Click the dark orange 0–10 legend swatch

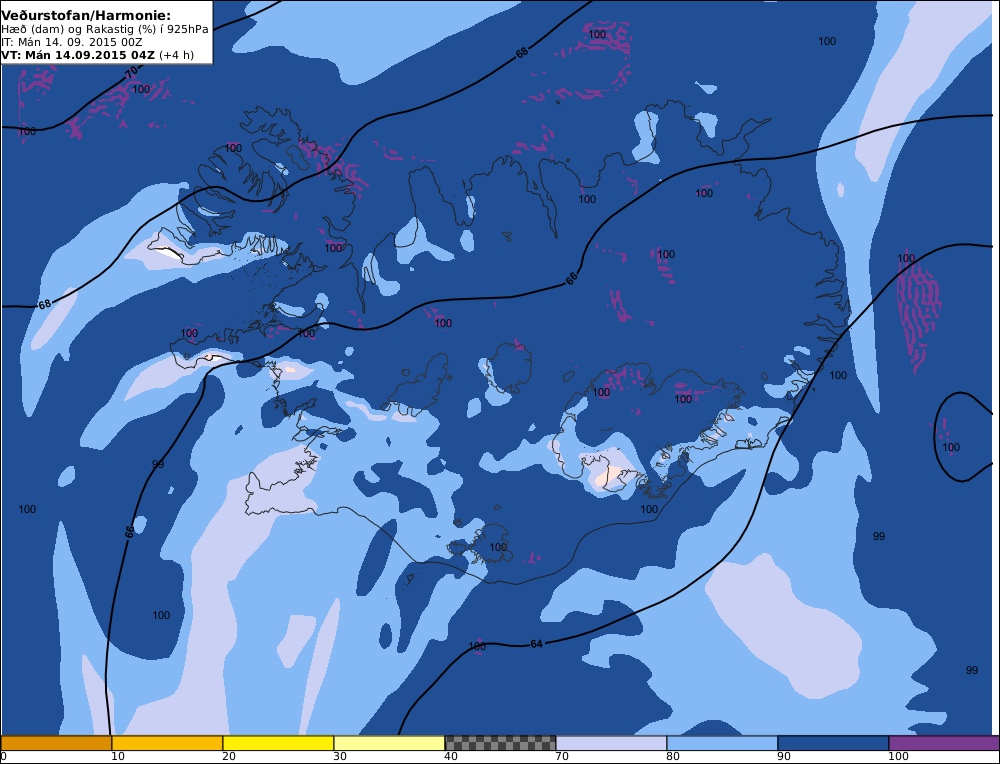[x=56, y=743]
